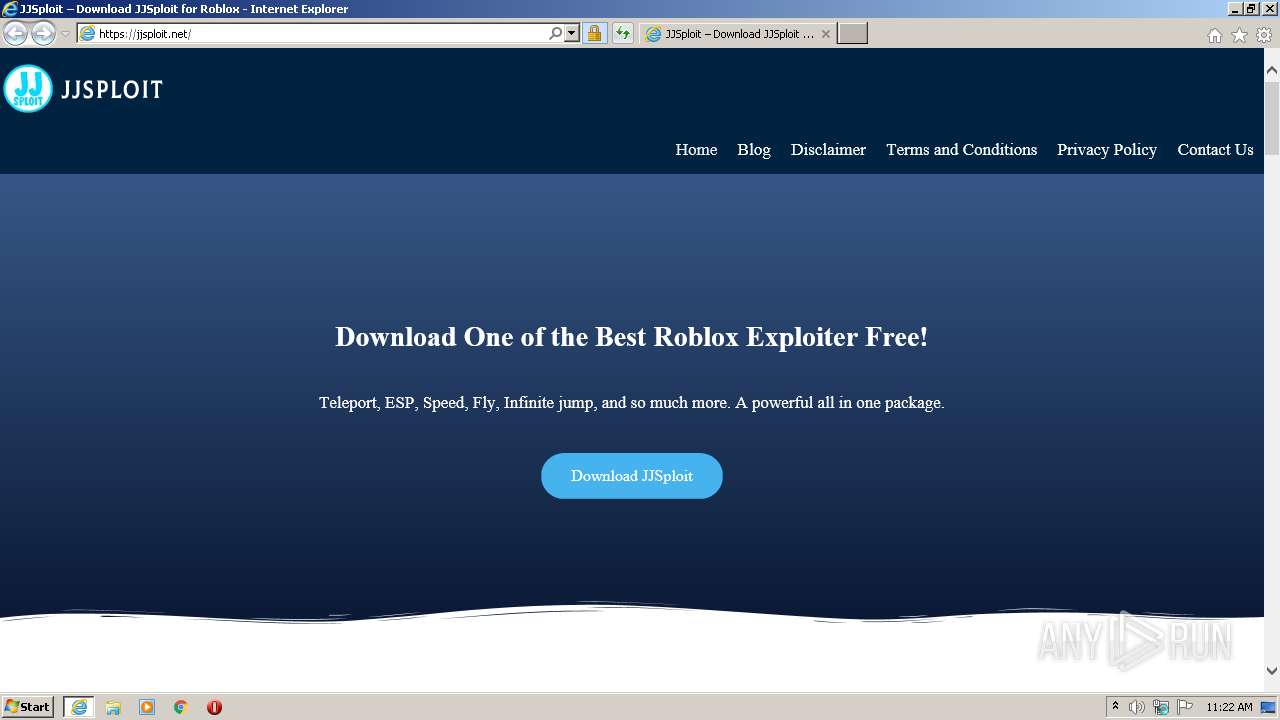Open the media player taskbar icon
The height and width of the screenshot is (720, 1280).
[x=147, y=707]
